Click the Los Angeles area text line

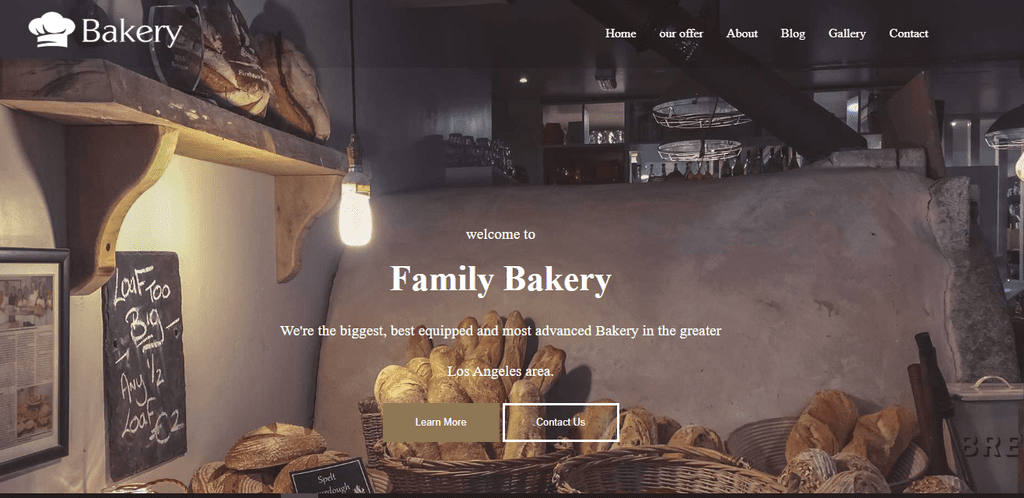501,371
